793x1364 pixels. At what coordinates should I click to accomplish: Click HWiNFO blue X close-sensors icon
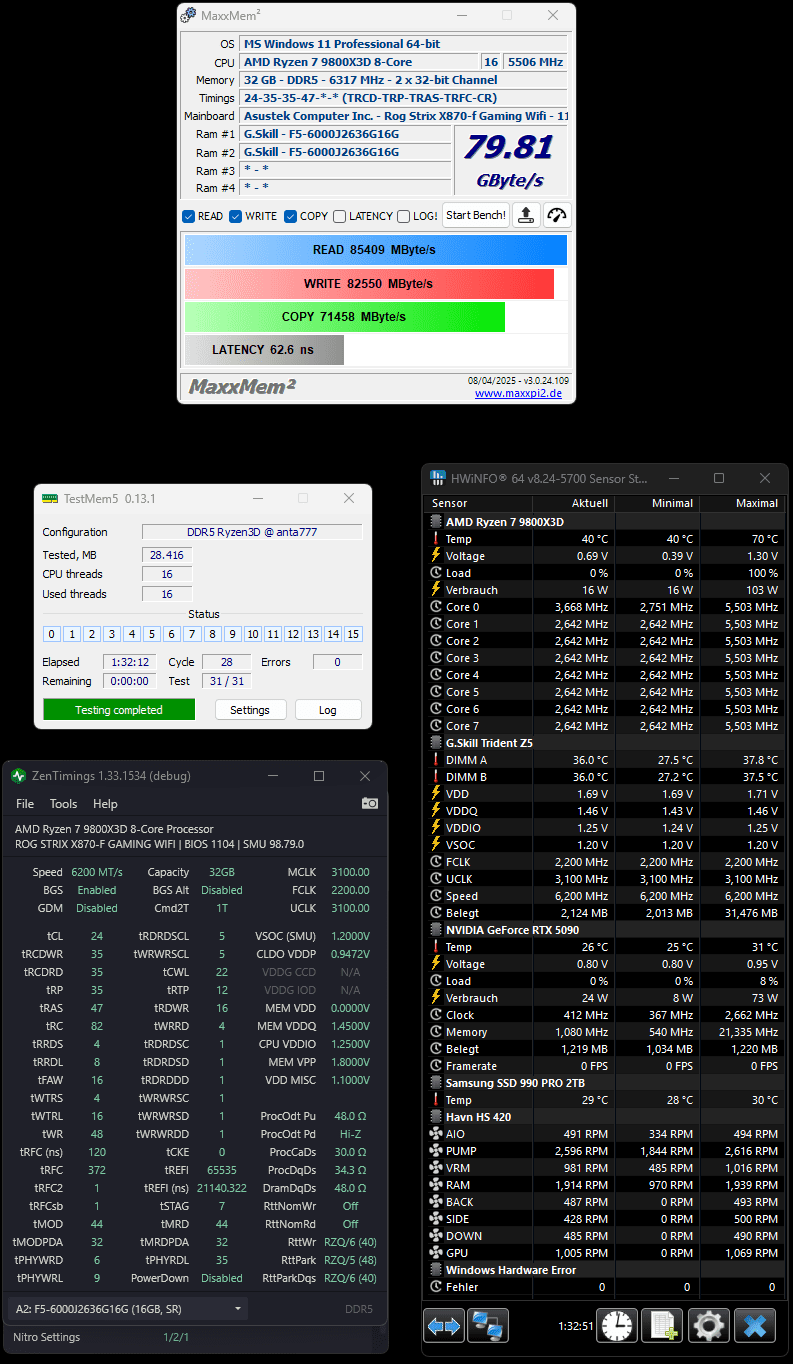coord(755,1326)
